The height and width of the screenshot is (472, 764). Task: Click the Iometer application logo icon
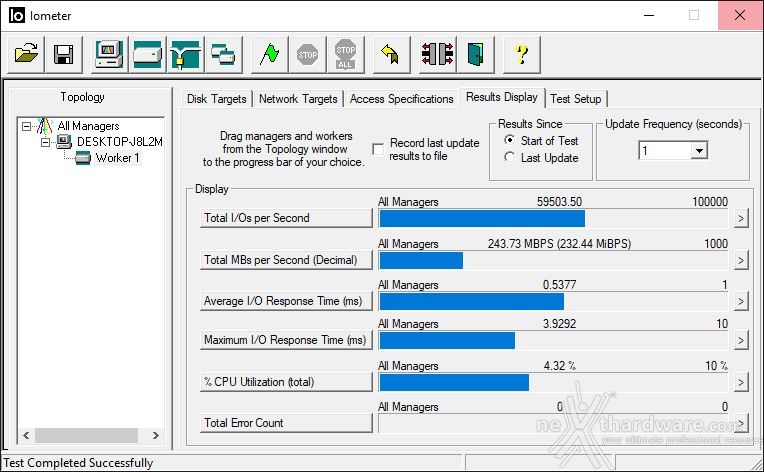coord(16,16)
